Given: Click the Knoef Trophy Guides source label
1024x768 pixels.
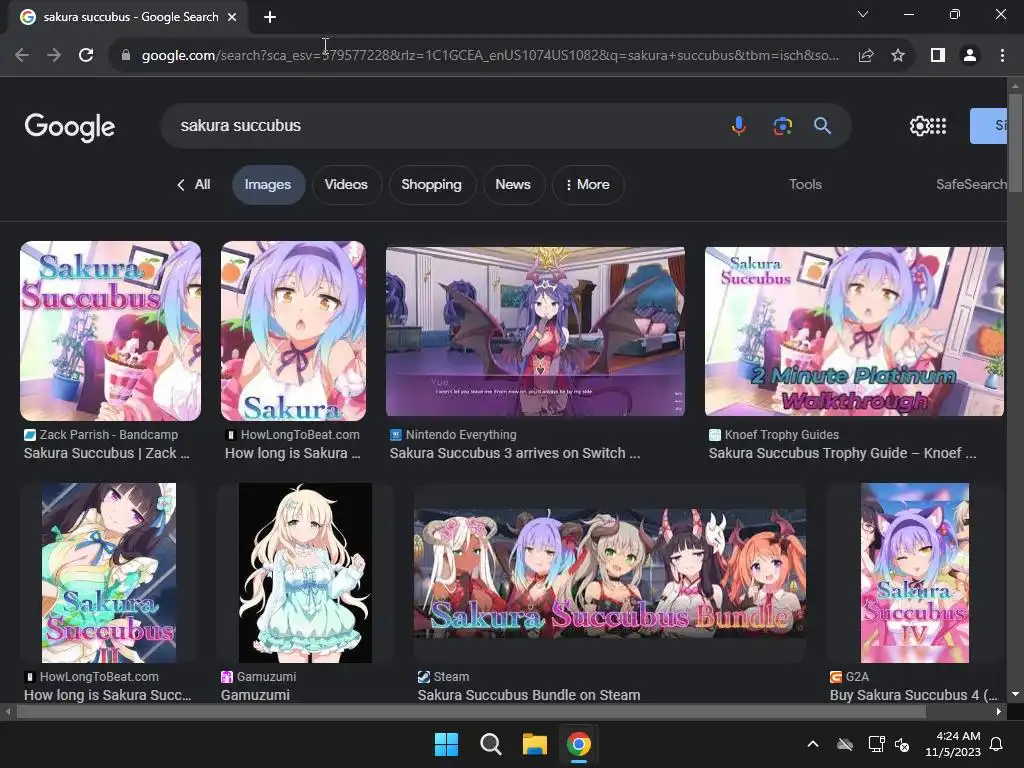Looking at the screenshot, I should click(x=781, y=435).
